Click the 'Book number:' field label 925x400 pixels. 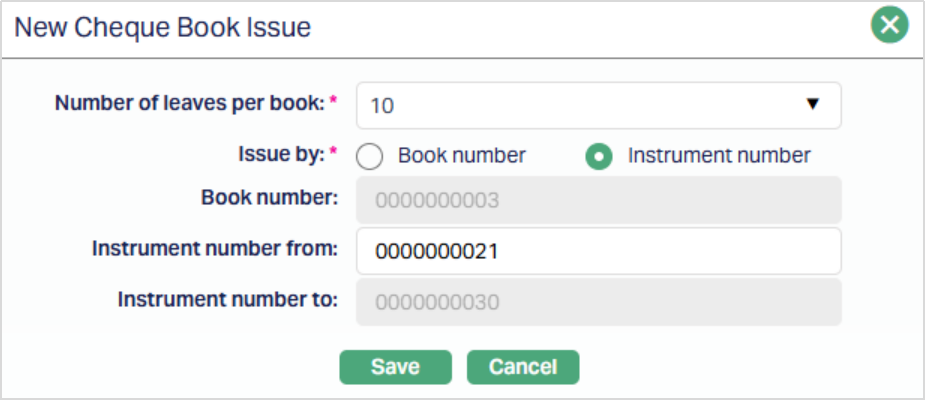tap(266, 198)
